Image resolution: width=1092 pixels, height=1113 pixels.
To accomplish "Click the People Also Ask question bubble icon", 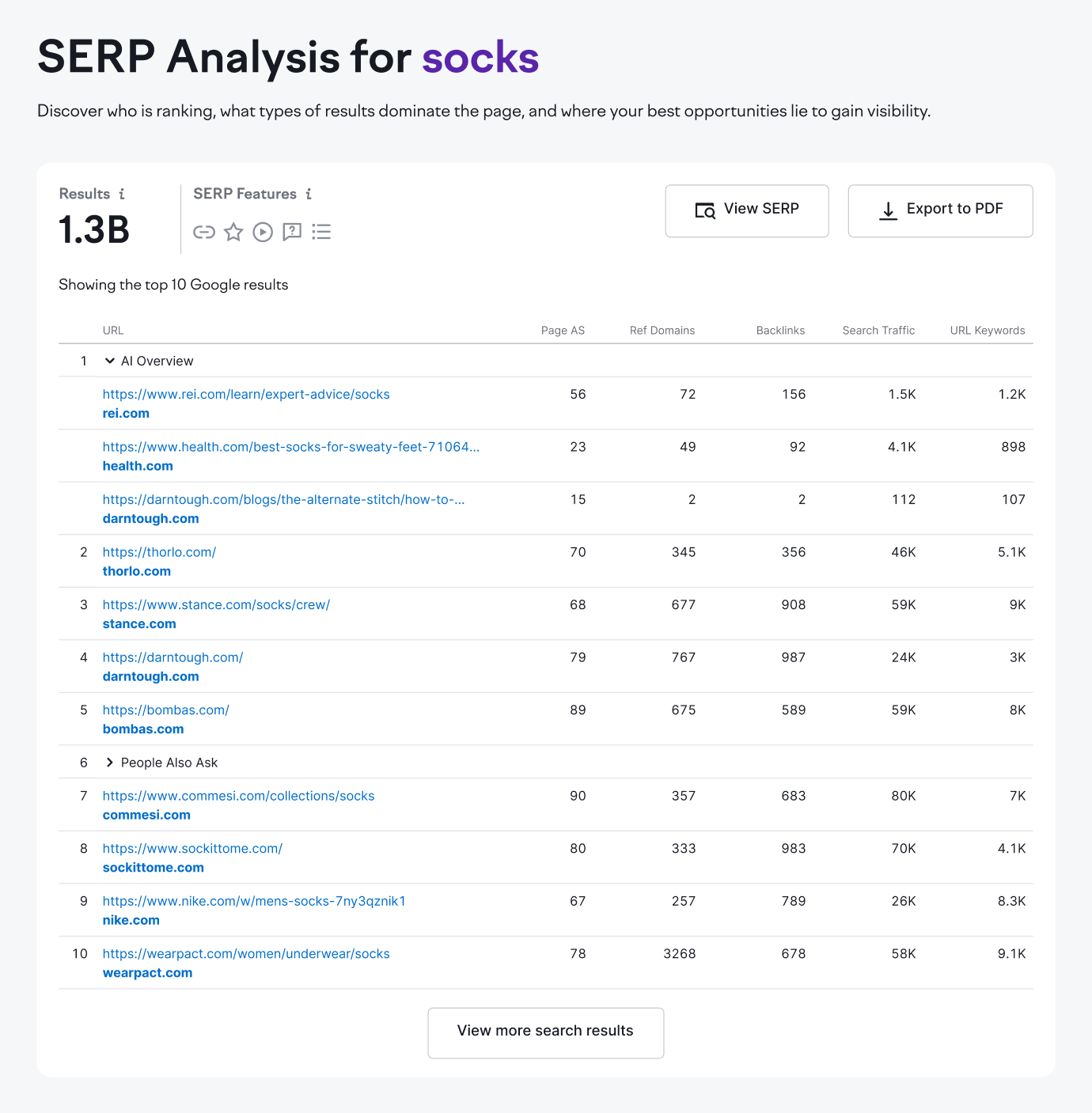I will [292, 232].
